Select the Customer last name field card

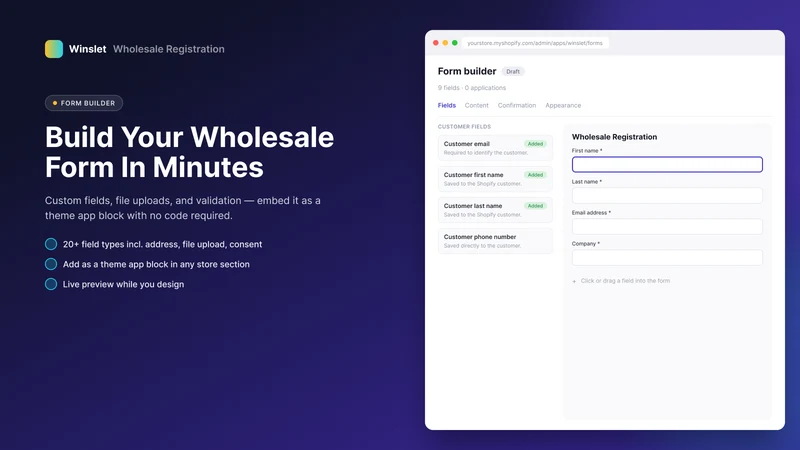[x=495, y=210]
